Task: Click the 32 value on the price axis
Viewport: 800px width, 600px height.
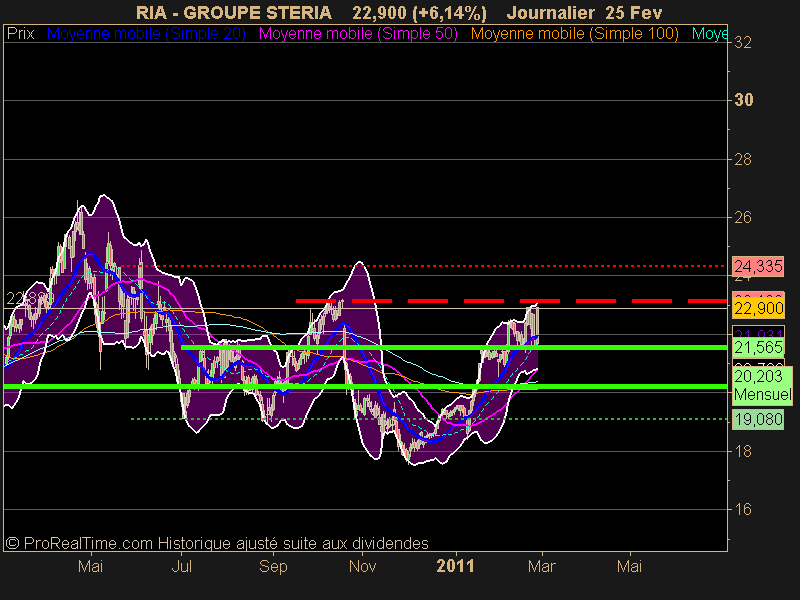Action: coord(743,42)
